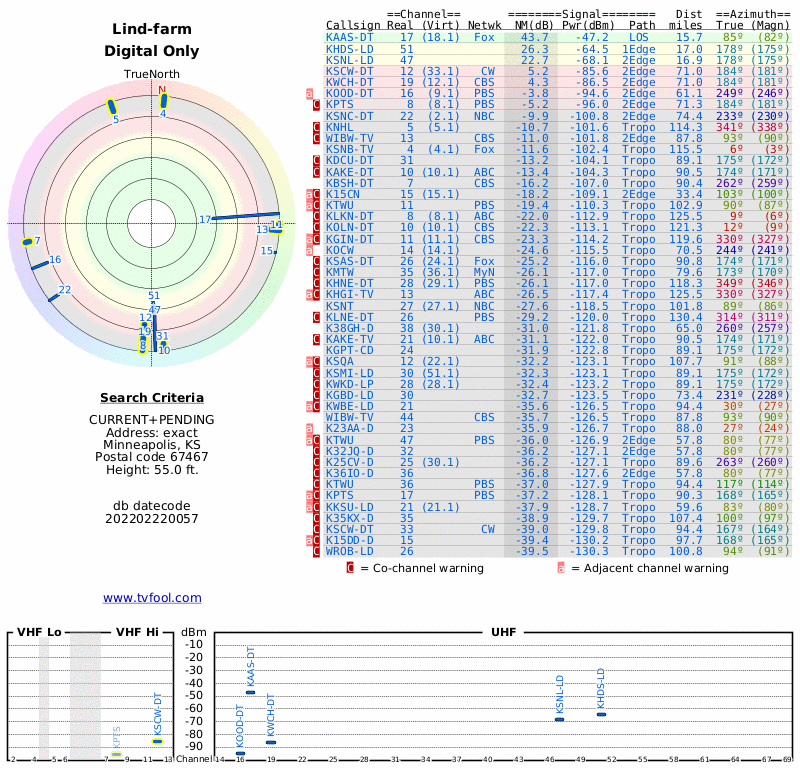Click the KGPT-CD callsign entry
The height and width of the screenshot is (768, 800).
(x=349, y=351)
